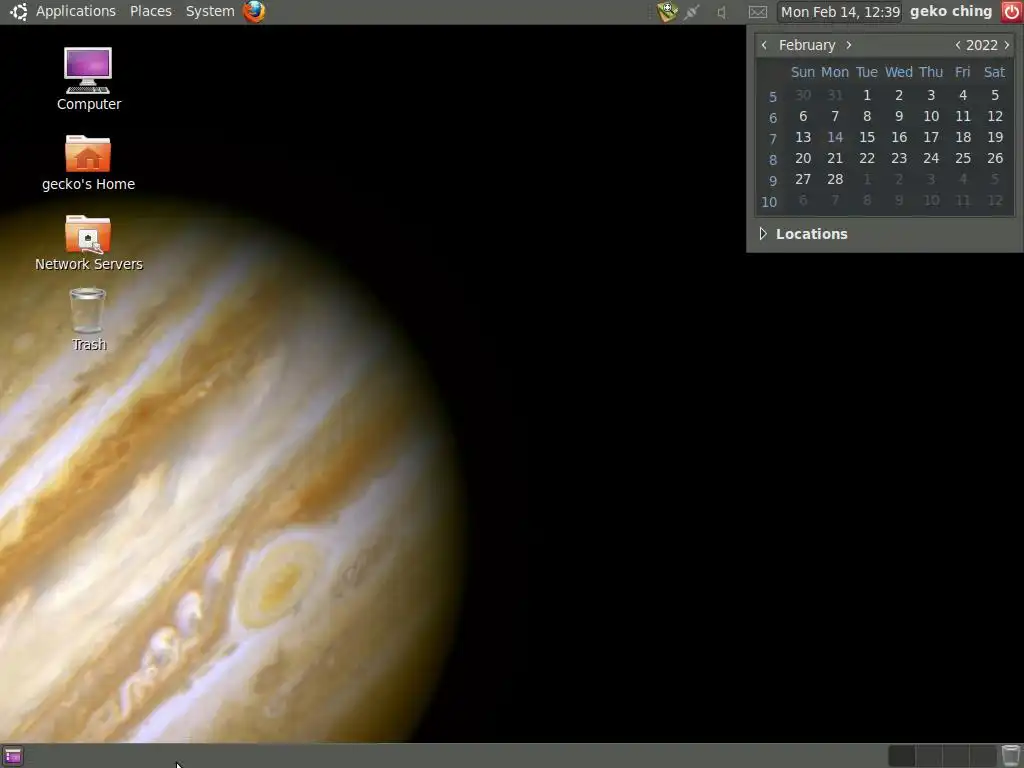The width and height of the screenshot is (1024, 768).
Task: Click the red power session button
Action: (x=1012, y=11)
